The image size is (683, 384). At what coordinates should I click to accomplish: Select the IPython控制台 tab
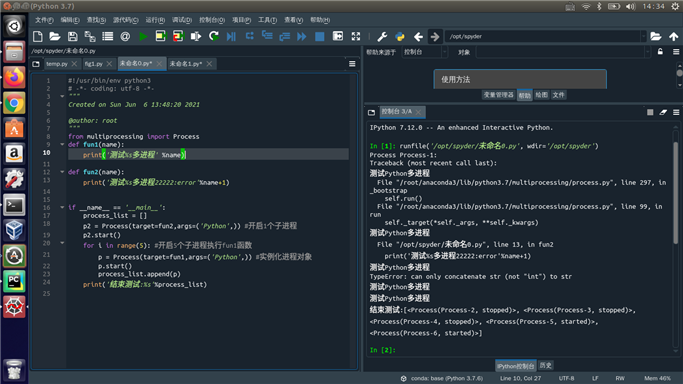[516, 366]
